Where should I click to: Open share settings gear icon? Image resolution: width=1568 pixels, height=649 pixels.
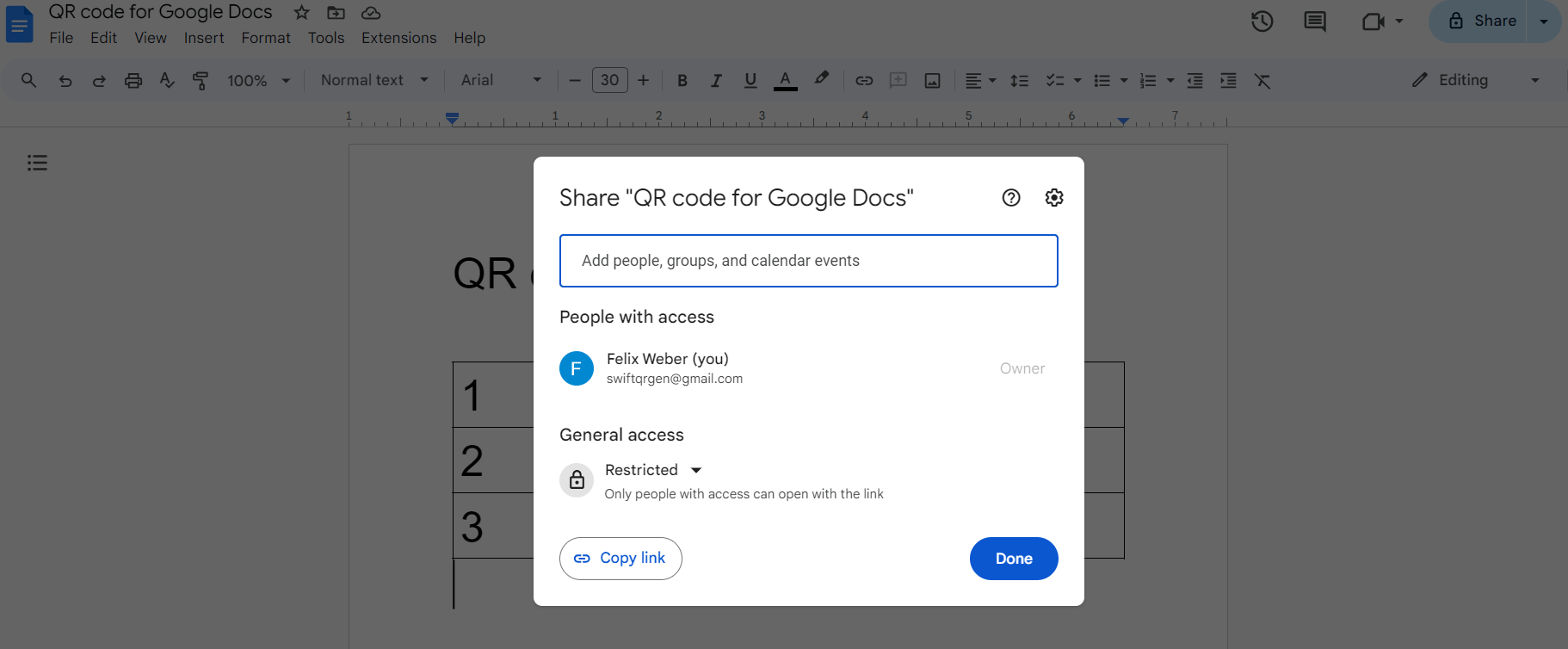coord(1054,198)
